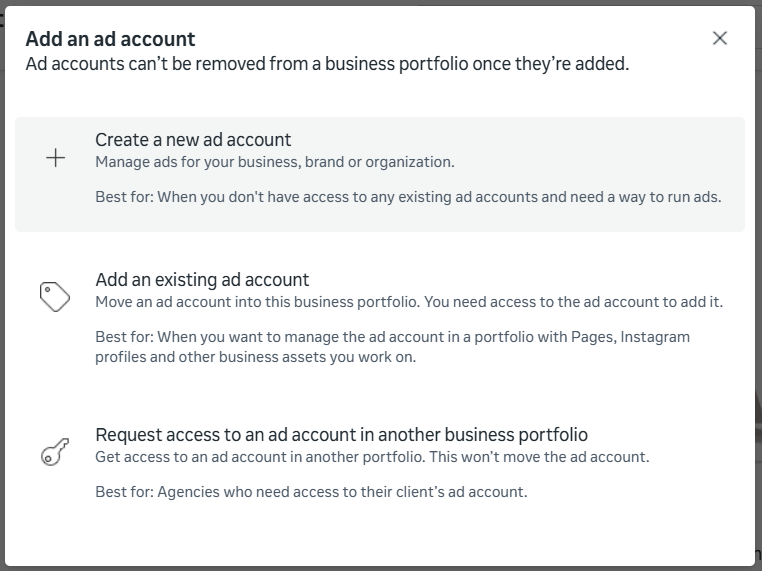
Task: Click the 'can't be removed' warning subtitle
Action: pos(327,65)
